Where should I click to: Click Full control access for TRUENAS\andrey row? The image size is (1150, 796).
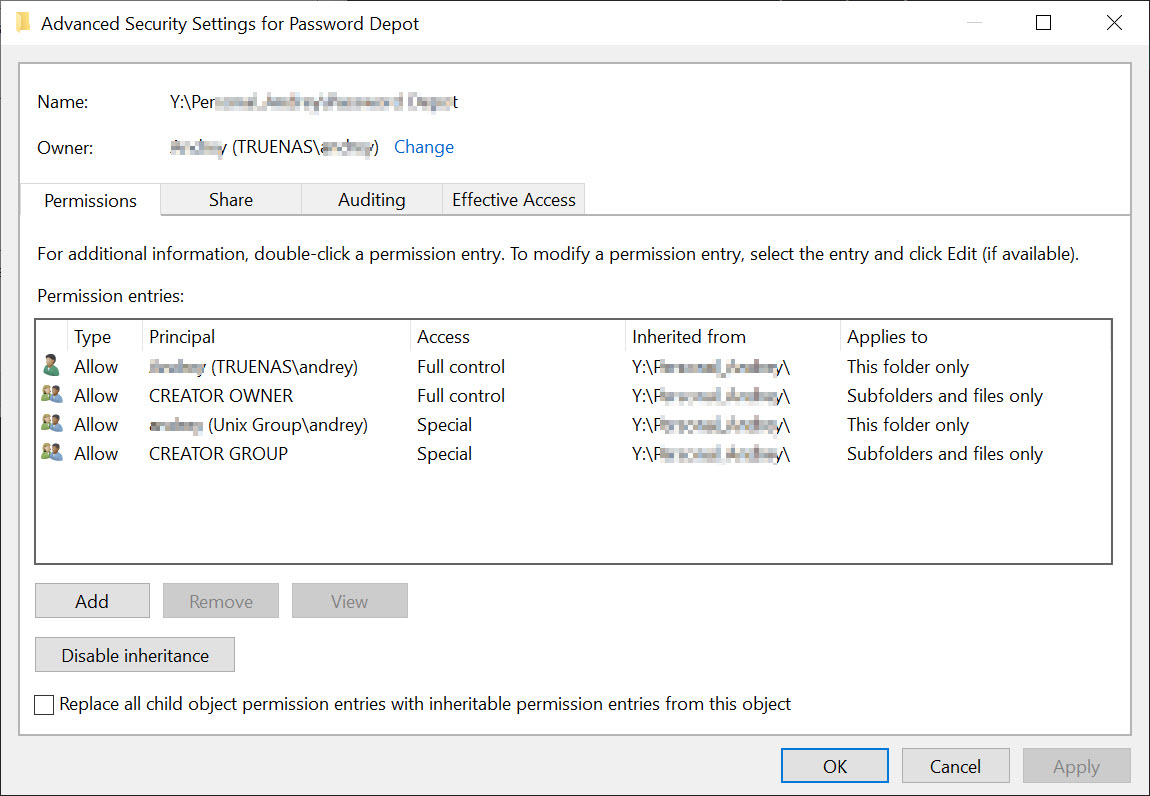coord(461,366)
